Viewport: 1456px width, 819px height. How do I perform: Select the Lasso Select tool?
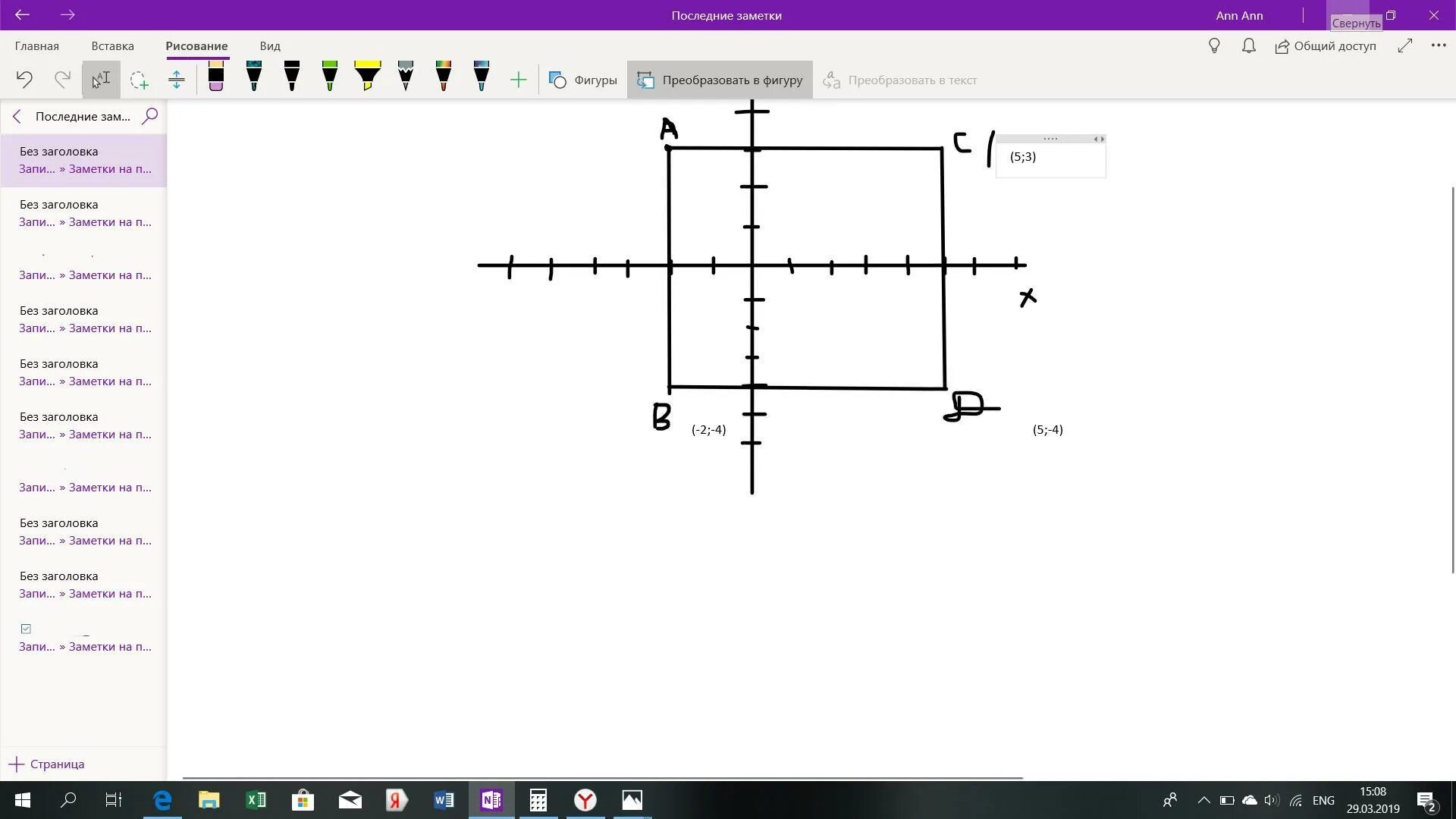click(x=139, y=80)
